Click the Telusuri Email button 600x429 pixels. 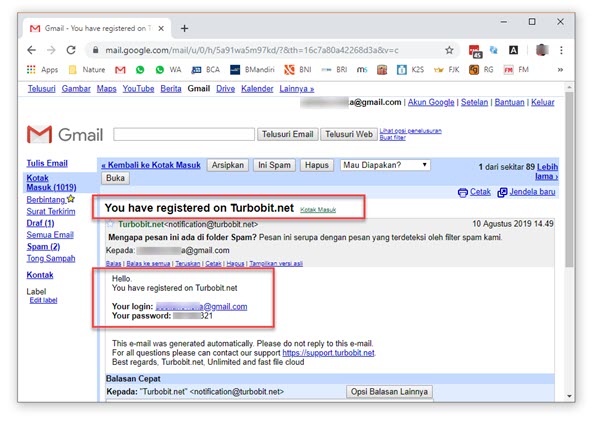coord(287,134)
